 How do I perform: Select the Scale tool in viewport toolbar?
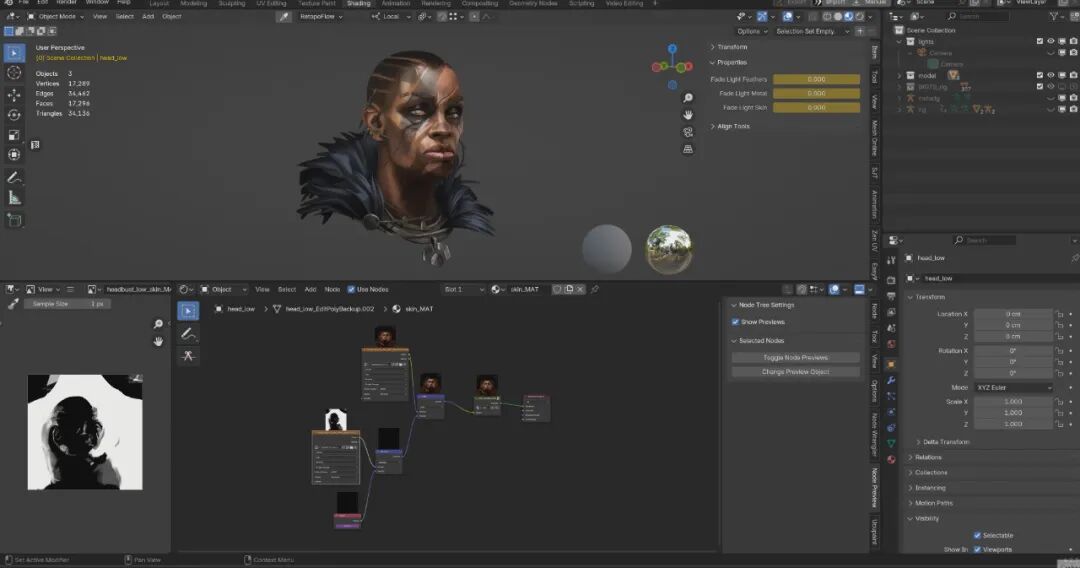click(14, 135)
